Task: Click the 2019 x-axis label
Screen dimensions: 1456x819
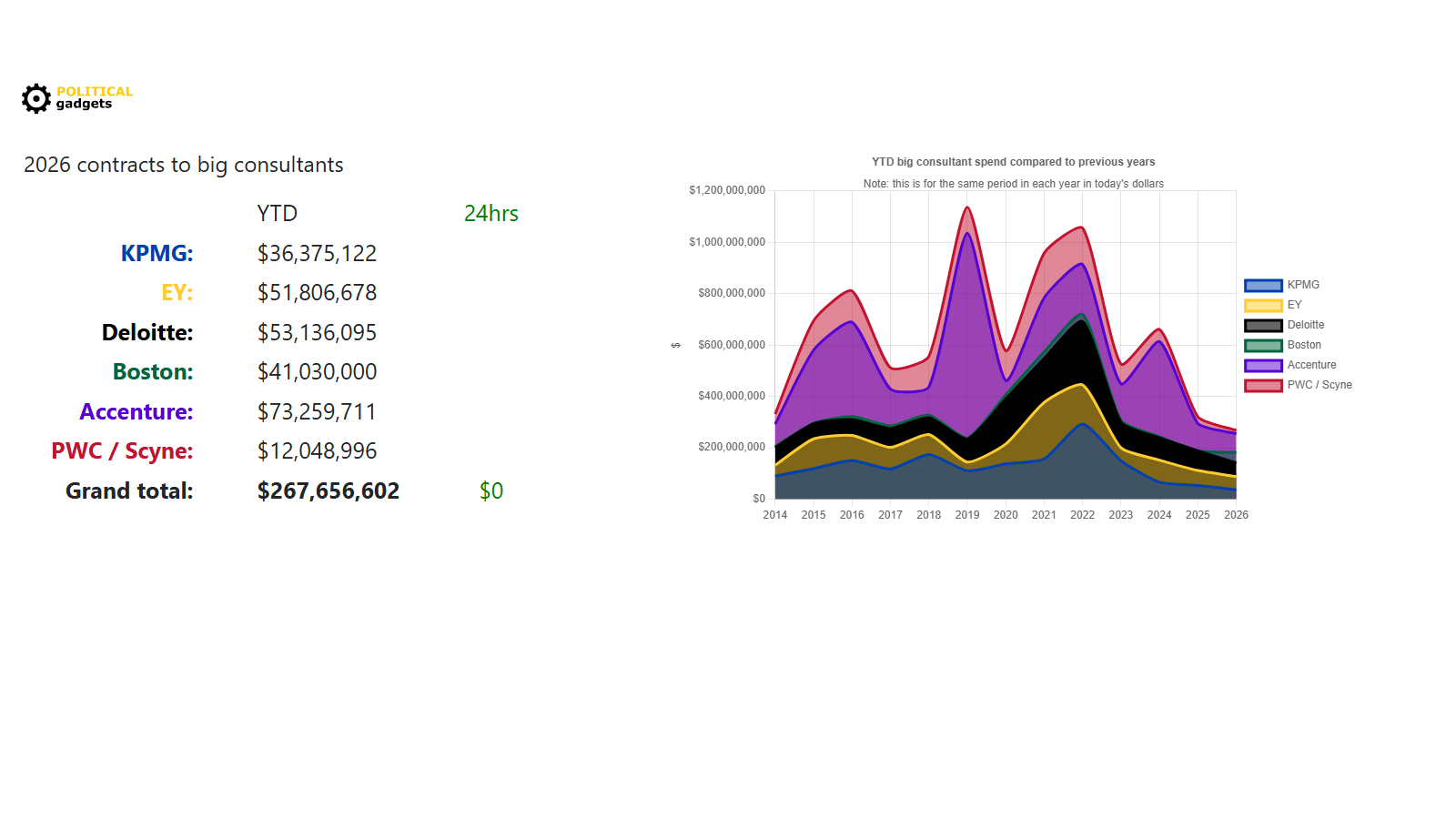Action: tap(967, 515)
